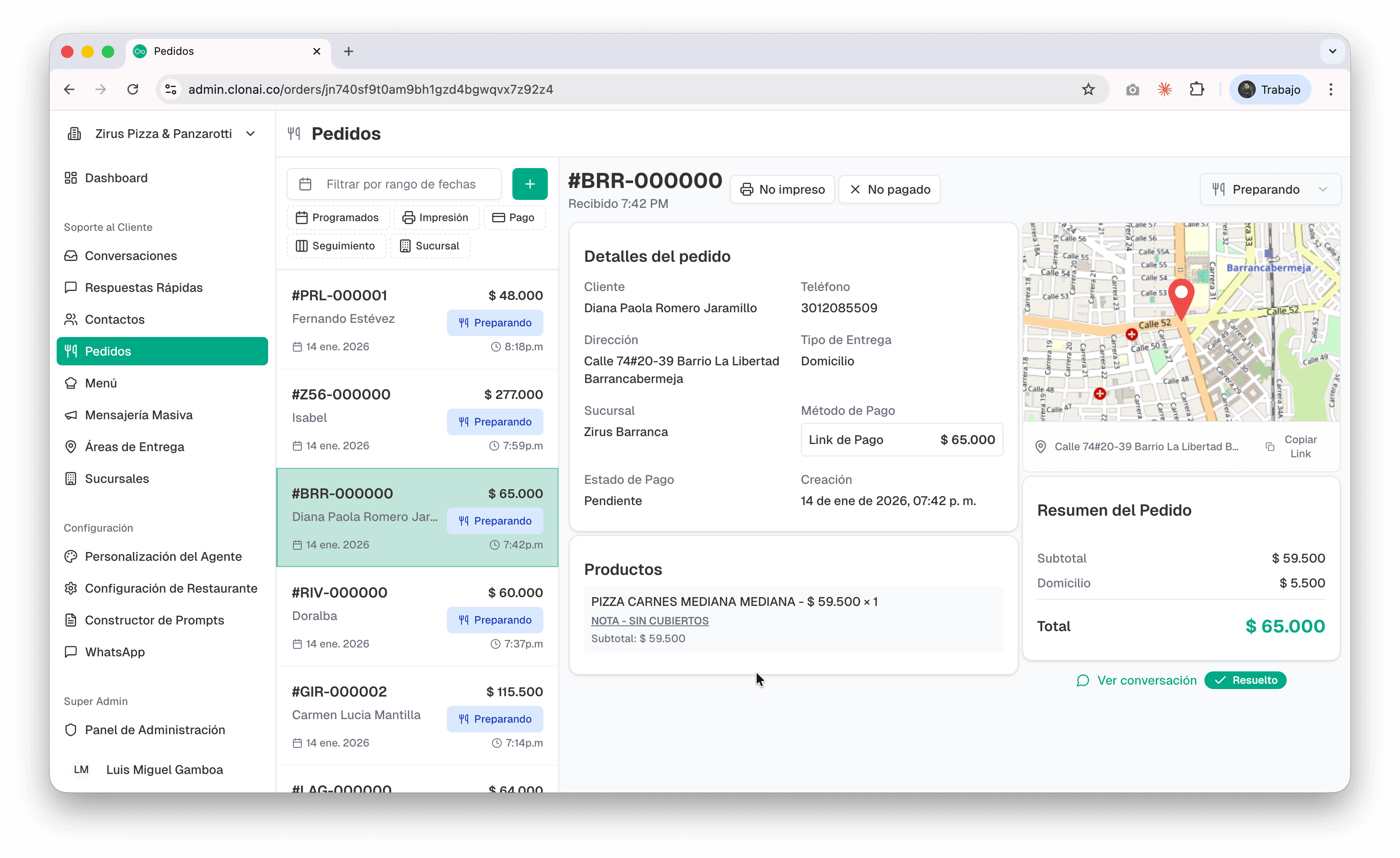Click the Constructor de Prompts document icon
The image size is (1400, 858).
tap(70, 620)
